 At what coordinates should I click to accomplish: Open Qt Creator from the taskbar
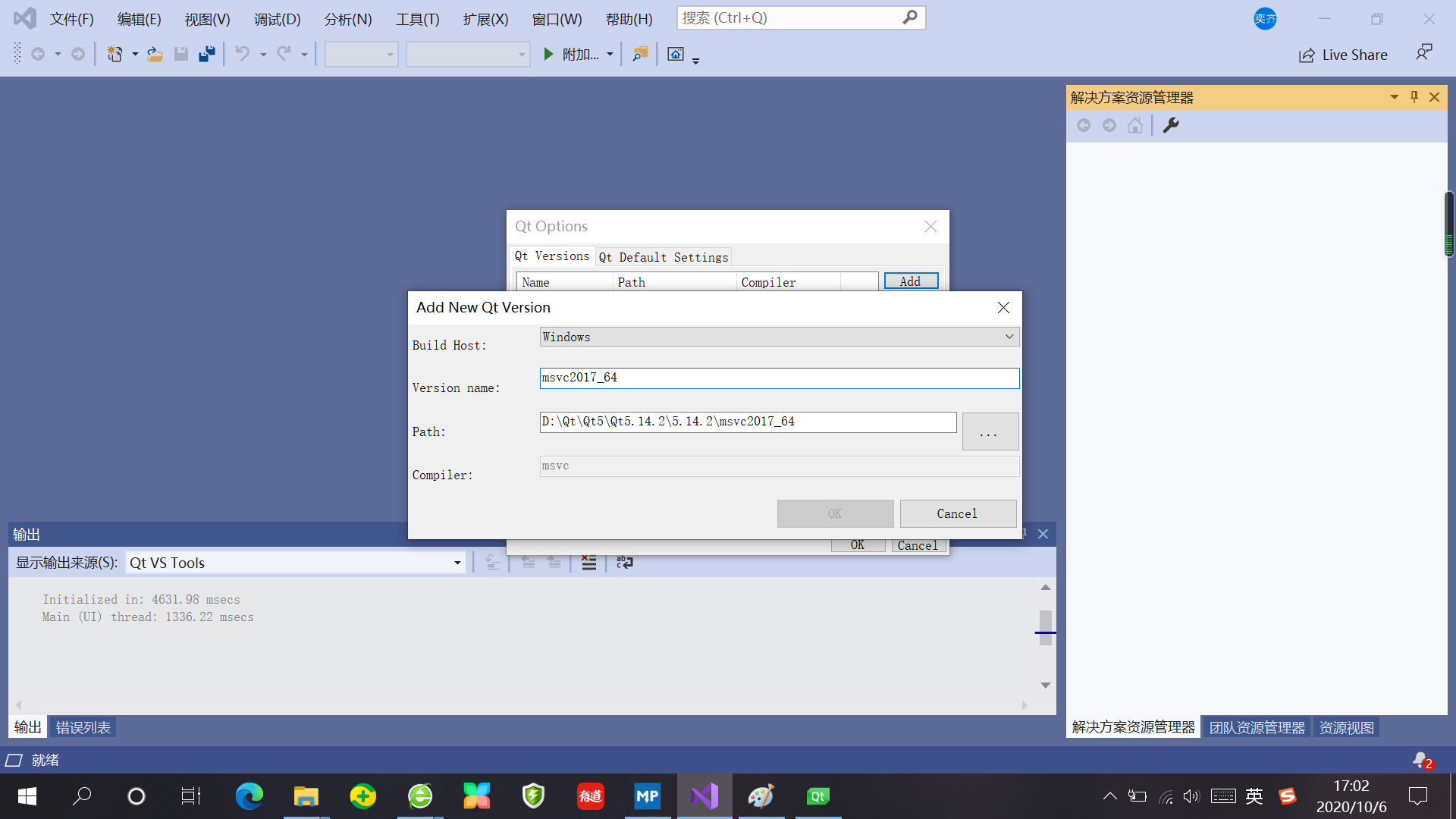click(x=817, y=796)
